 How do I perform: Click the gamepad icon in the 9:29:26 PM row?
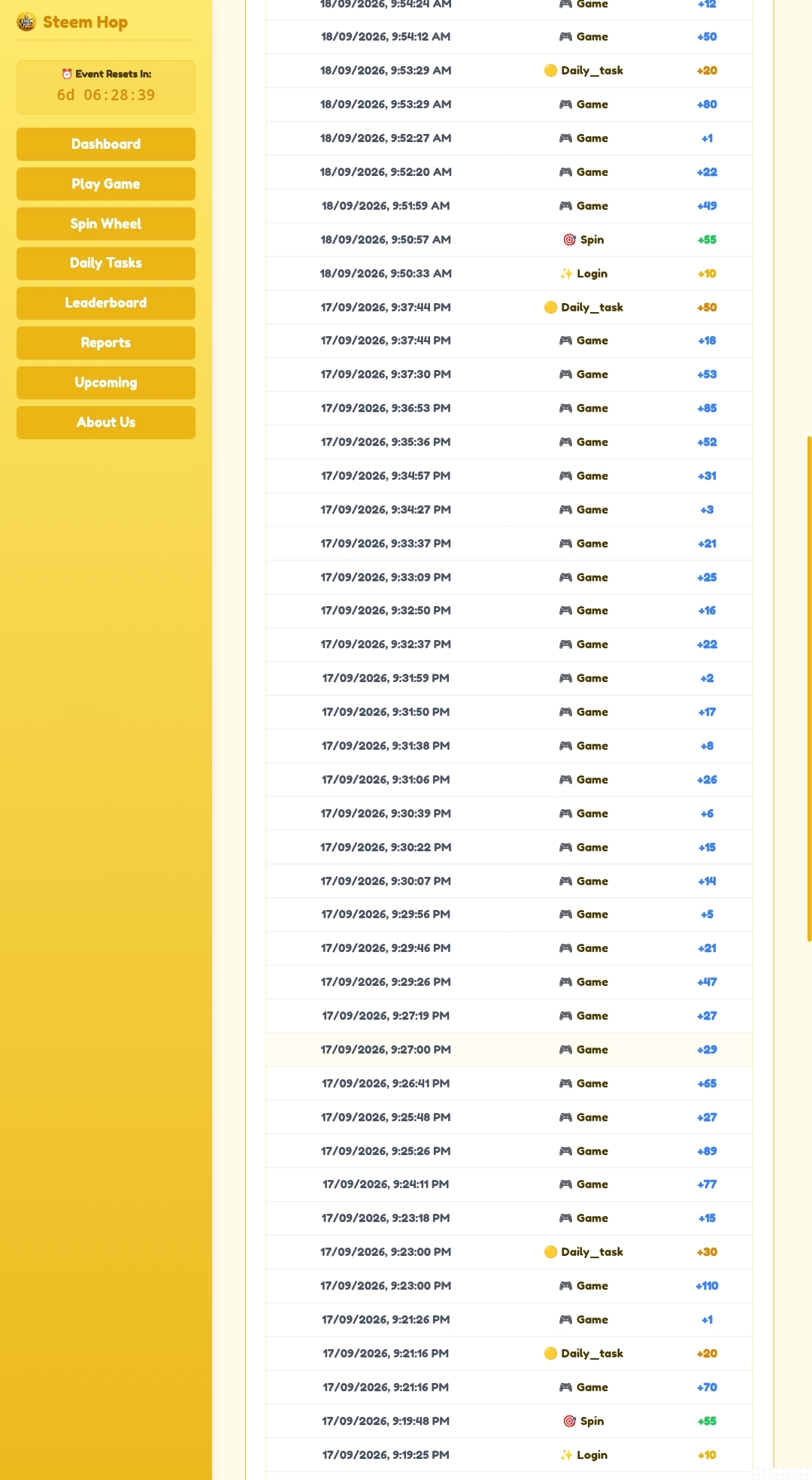click(565, 981)
